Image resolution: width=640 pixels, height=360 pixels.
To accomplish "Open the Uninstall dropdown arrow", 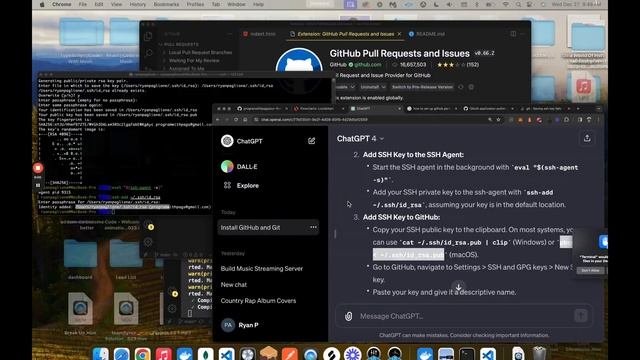I will point(383,87).
